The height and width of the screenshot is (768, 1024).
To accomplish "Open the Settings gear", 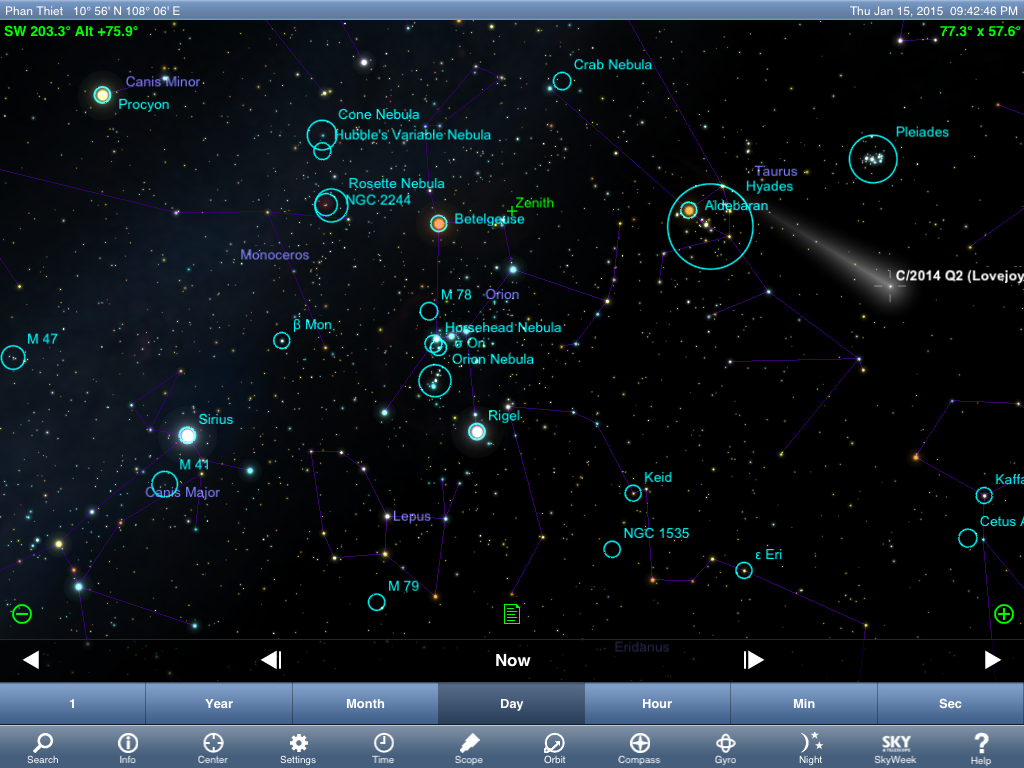I will (298, 746).
